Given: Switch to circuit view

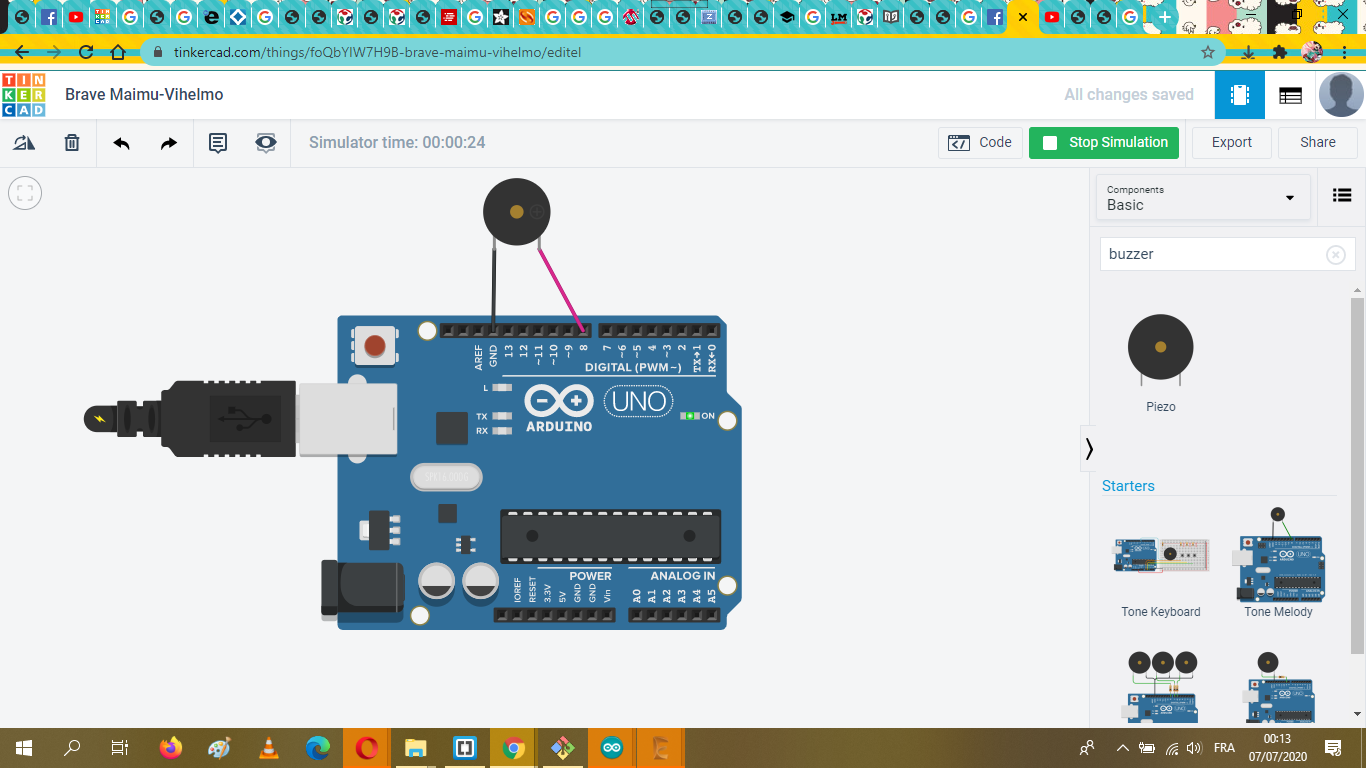Looking at the screenshot, I should pyautogui.click(x=1240, y=95).
